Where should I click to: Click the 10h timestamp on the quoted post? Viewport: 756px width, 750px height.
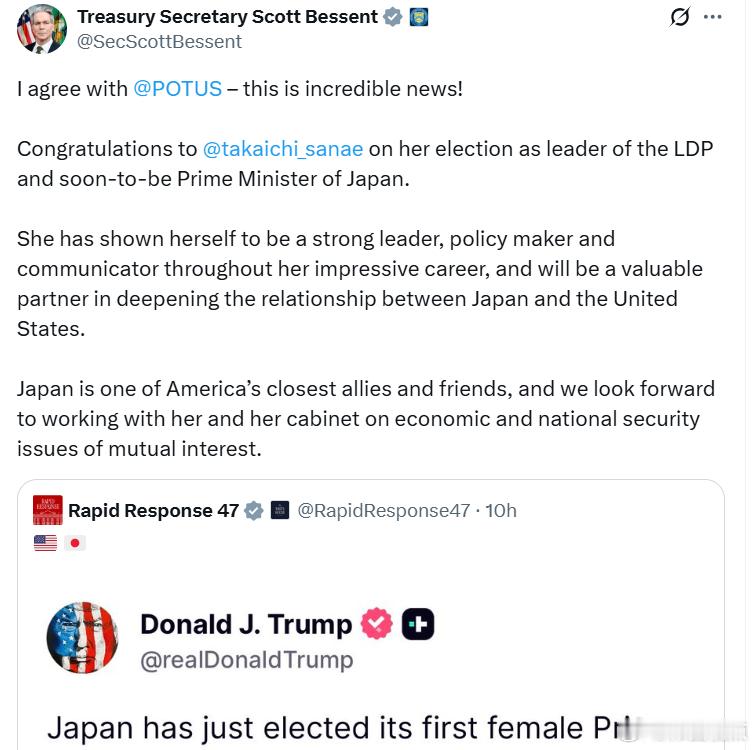500,510
